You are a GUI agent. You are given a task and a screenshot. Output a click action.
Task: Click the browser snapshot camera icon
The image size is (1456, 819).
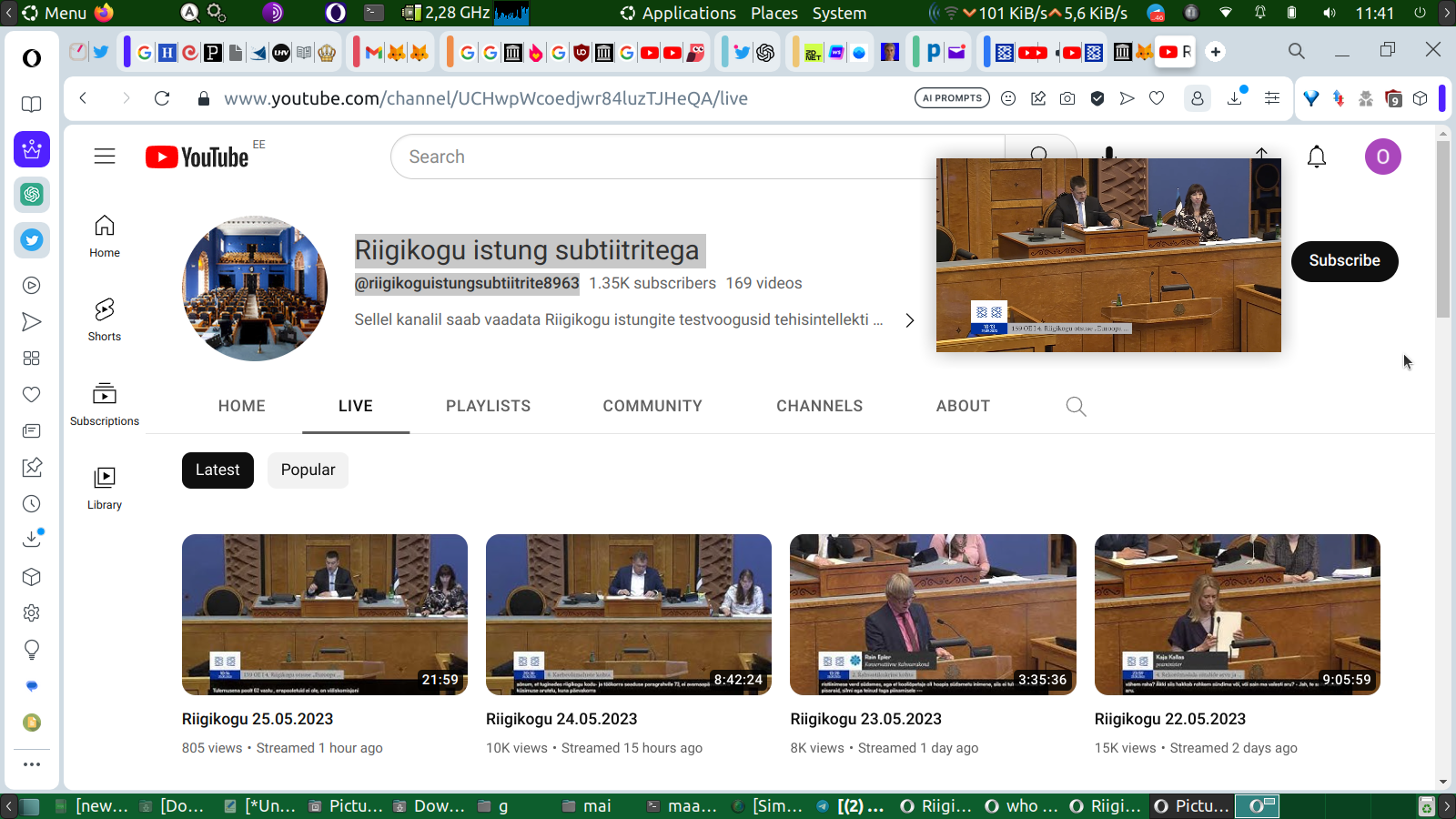(1067, 98)
